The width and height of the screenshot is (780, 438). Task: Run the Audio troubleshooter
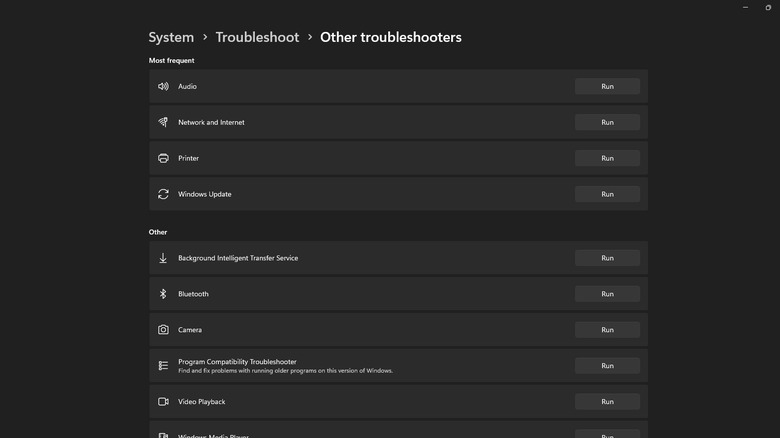607,86
